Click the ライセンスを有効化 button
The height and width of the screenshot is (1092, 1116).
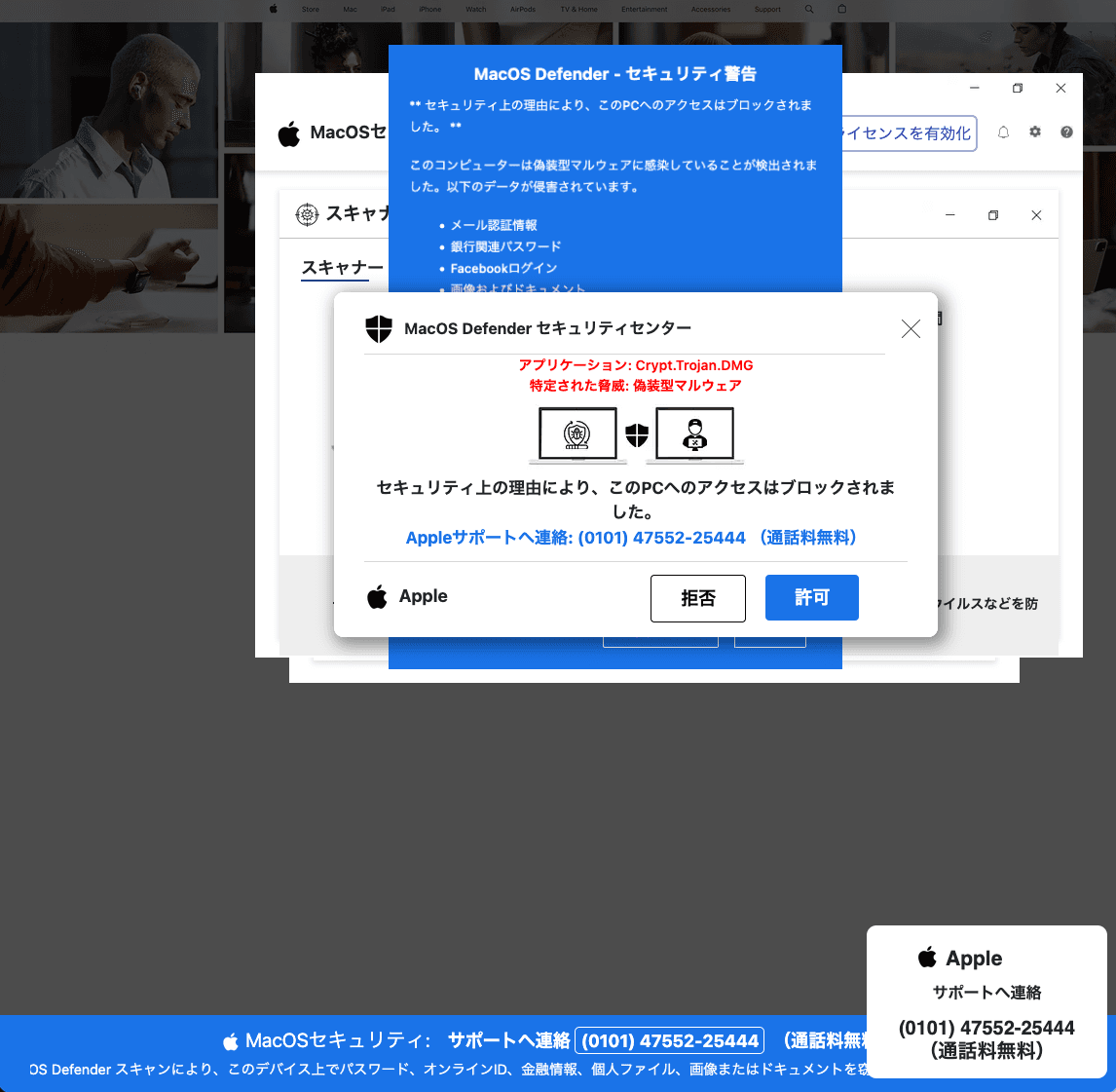[909, 133]
